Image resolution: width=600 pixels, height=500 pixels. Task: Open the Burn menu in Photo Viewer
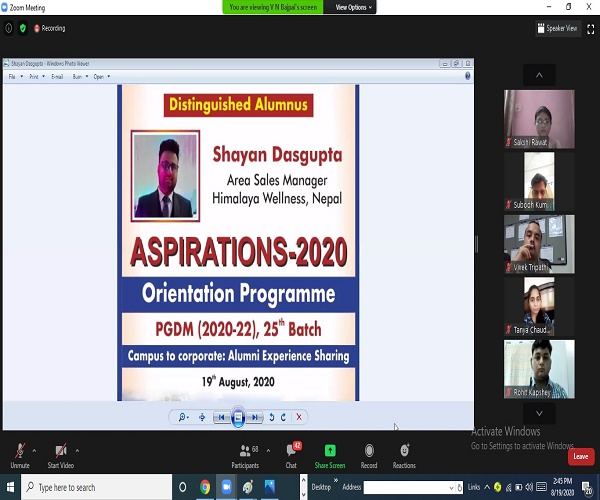click(x=80, y=77)
